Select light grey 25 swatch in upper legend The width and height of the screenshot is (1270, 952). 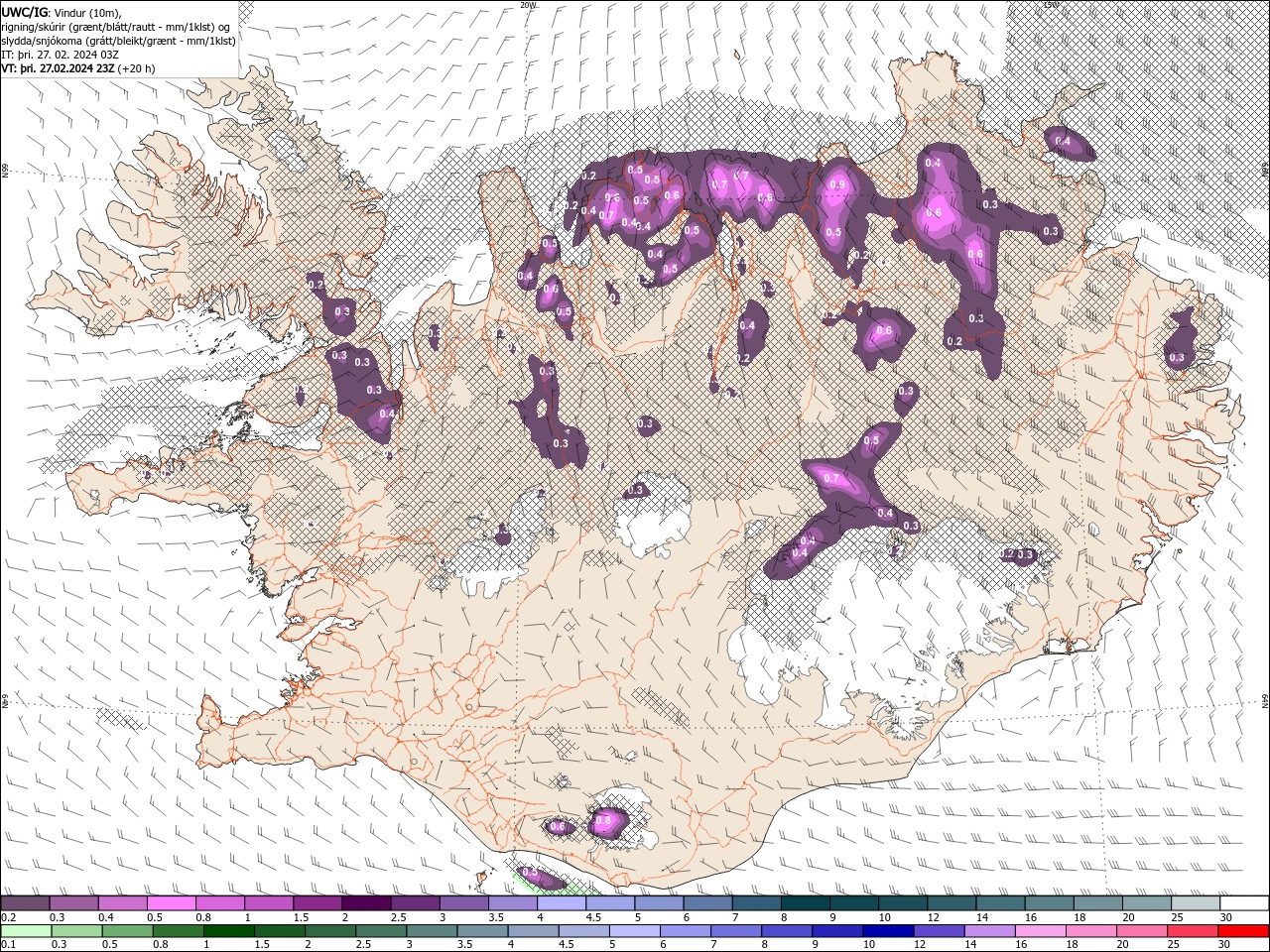pyautogui.click(x=1196, y=903)
